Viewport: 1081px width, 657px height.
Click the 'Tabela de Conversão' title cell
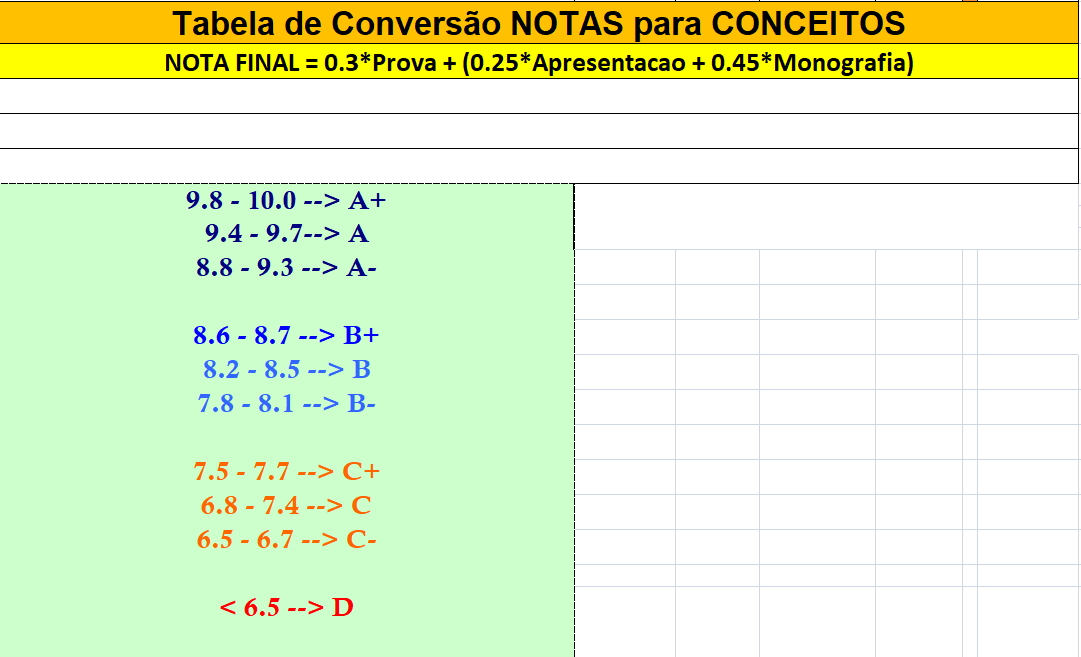[x=538, y=23]
